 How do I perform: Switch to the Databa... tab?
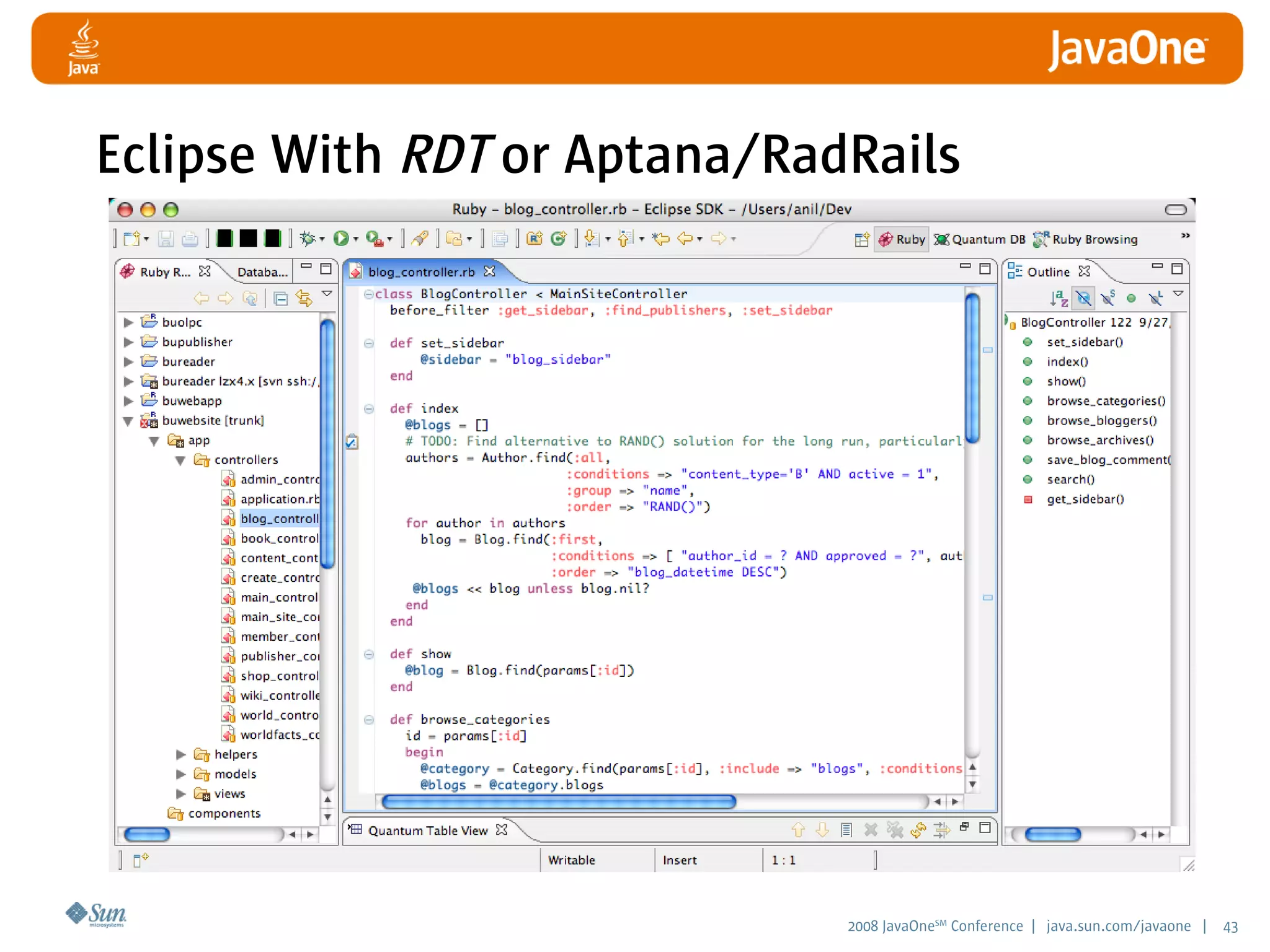262,272
